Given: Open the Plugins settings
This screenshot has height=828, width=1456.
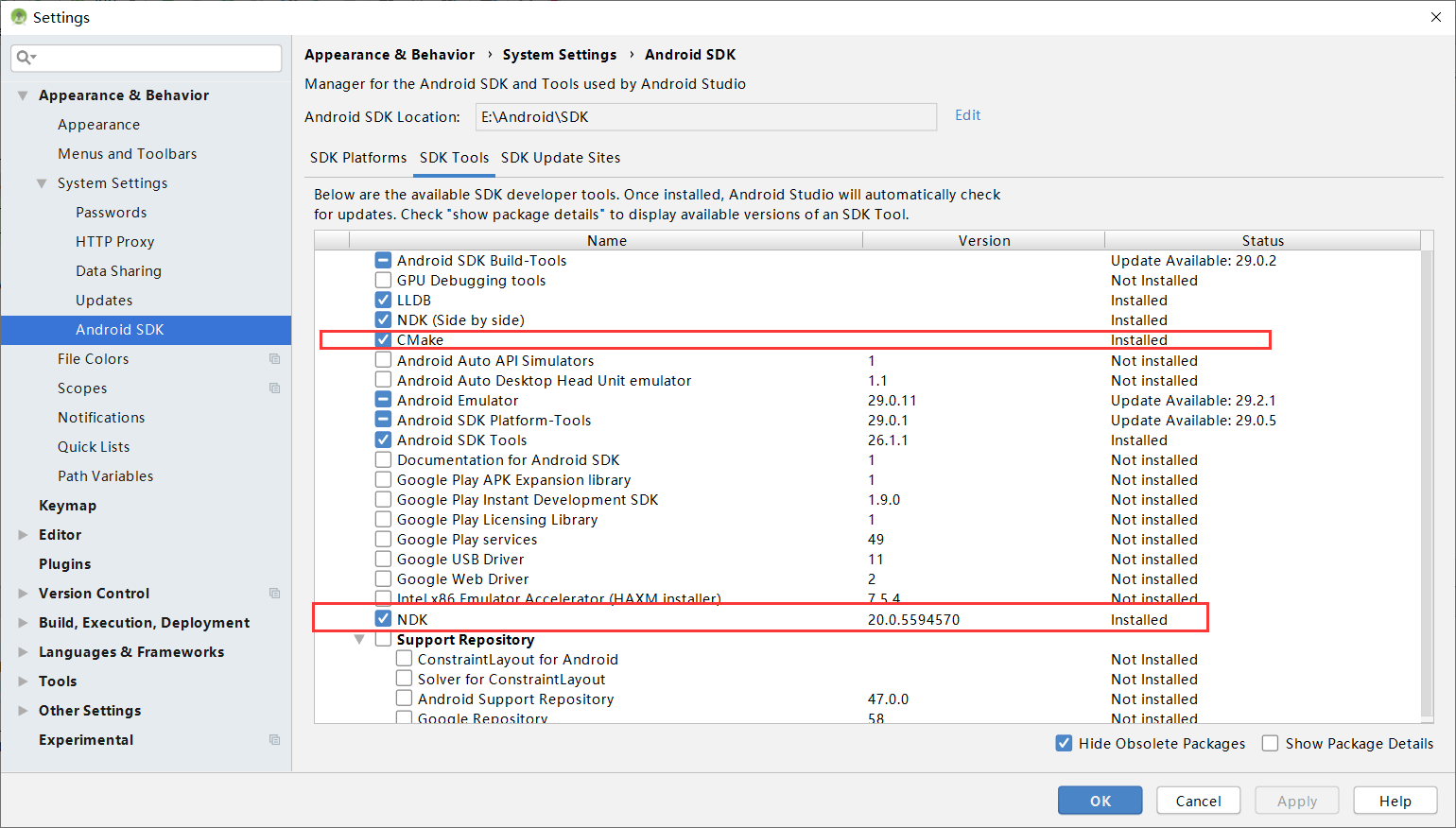Looking at the screenshot, I should coord(64,564).
